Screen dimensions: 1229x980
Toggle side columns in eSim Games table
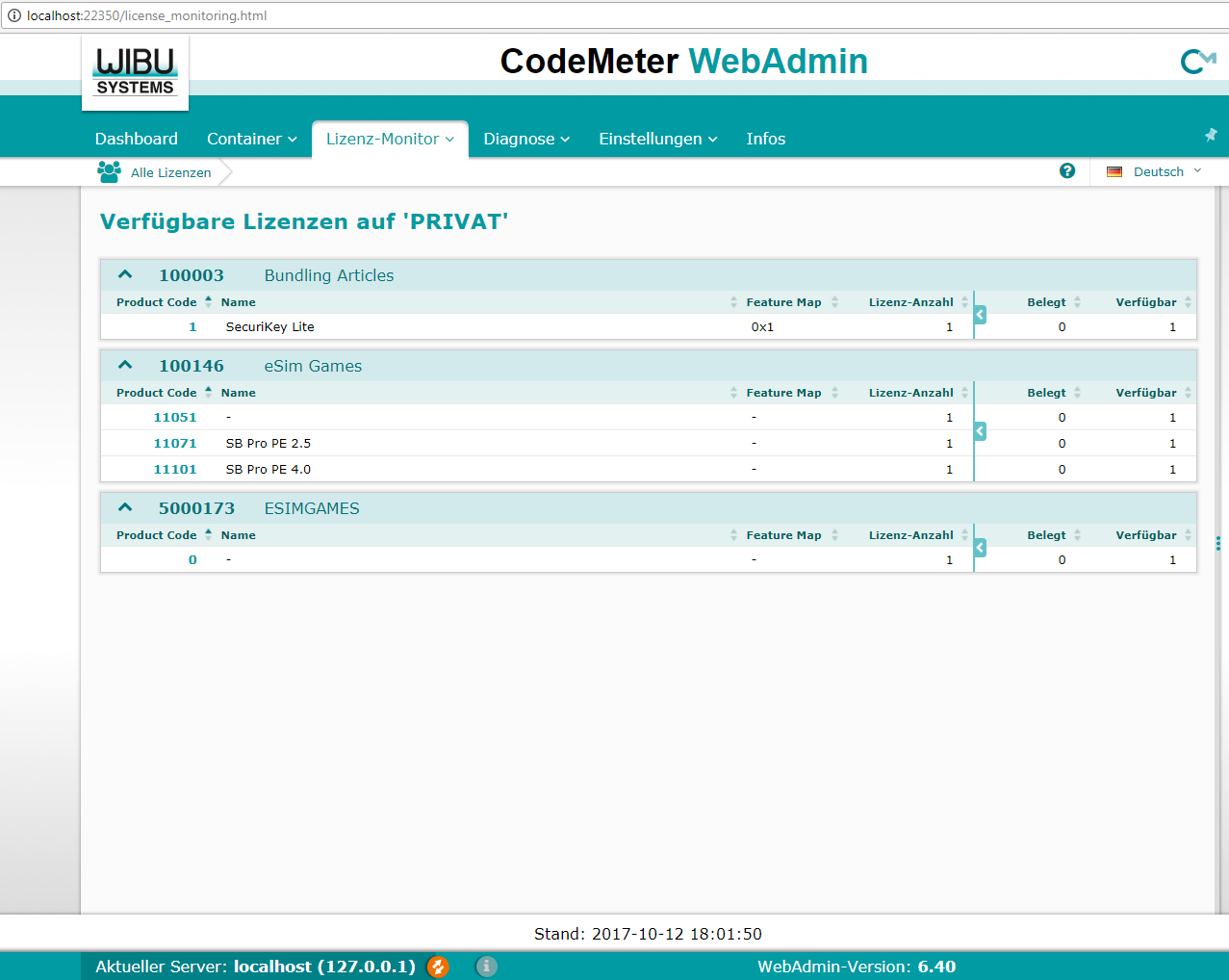tap(980, 431)
